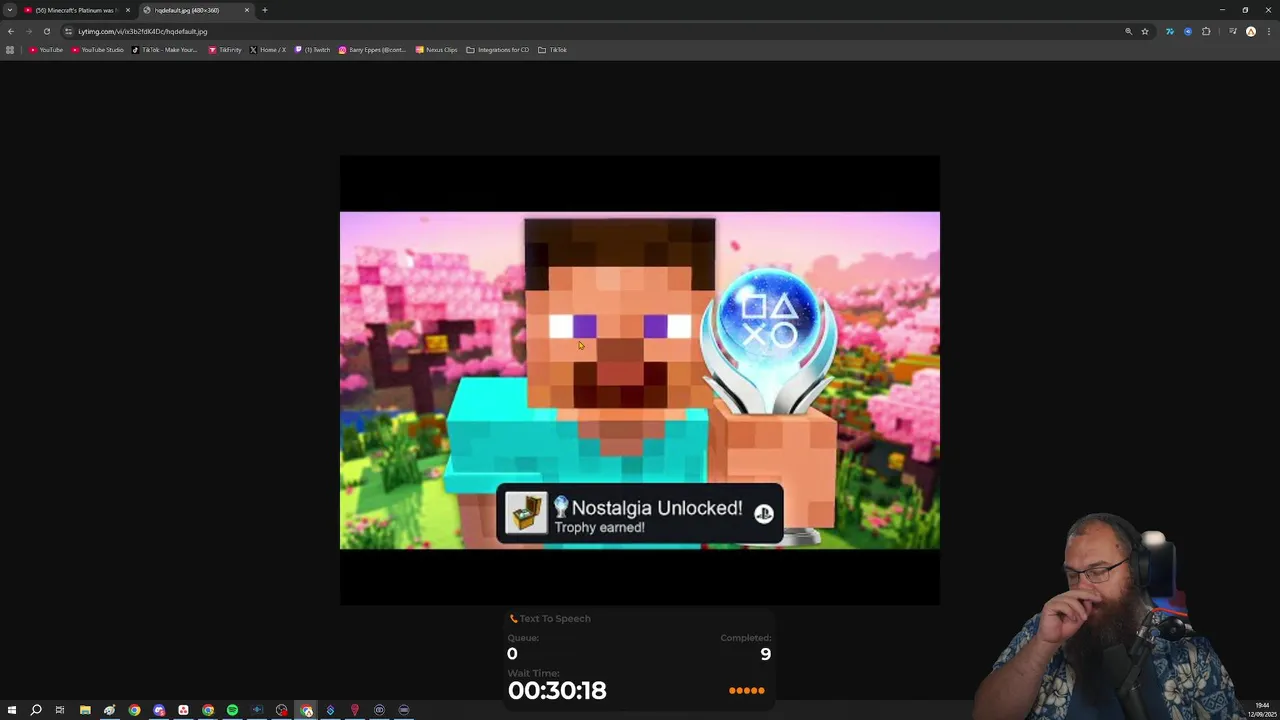Image resolution: width=1280 pixels, height=720 pixels.
Task: View site information icon in address bar
Action: pyautogui.click(x=68, y=31)
